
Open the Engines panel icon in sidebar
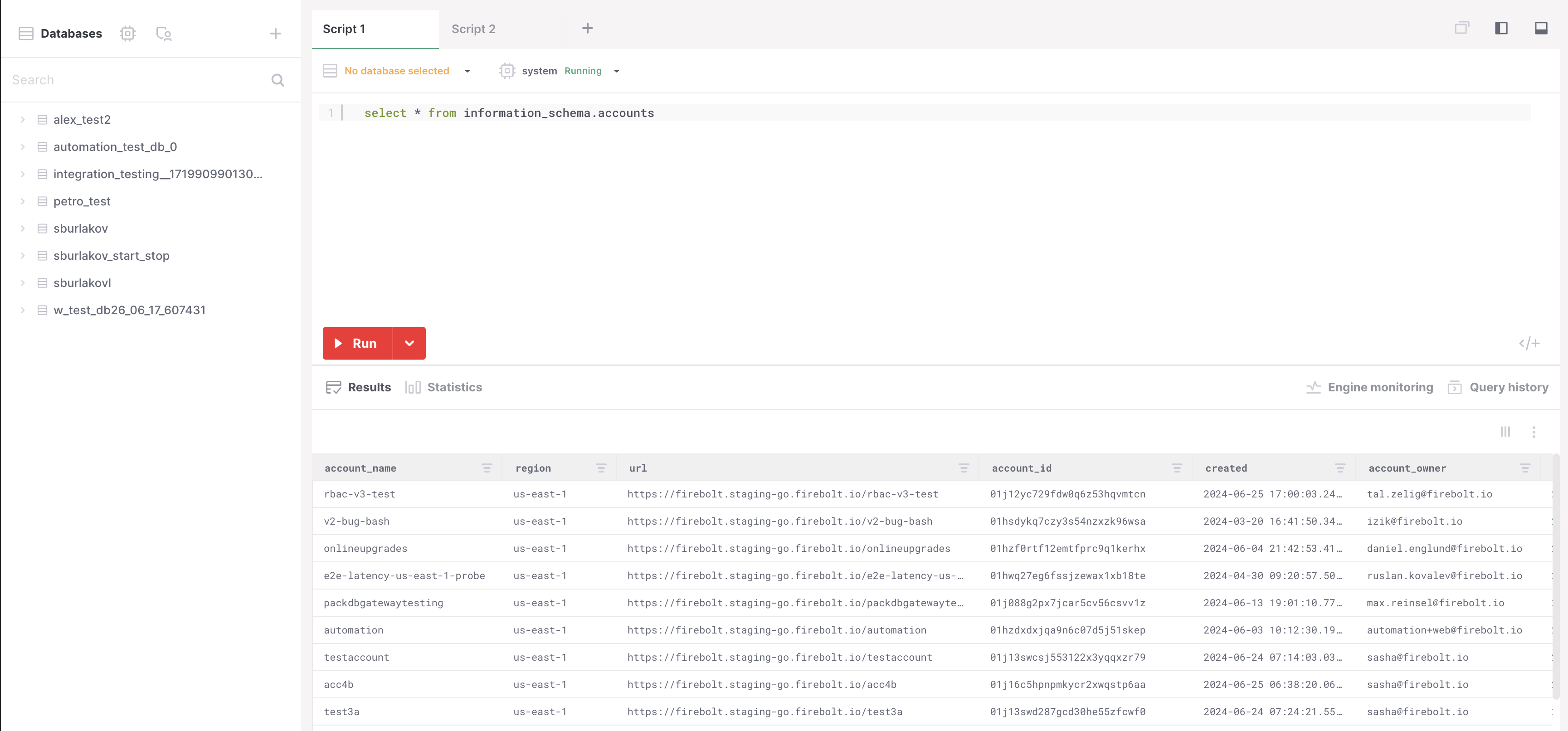pos(127,34)
